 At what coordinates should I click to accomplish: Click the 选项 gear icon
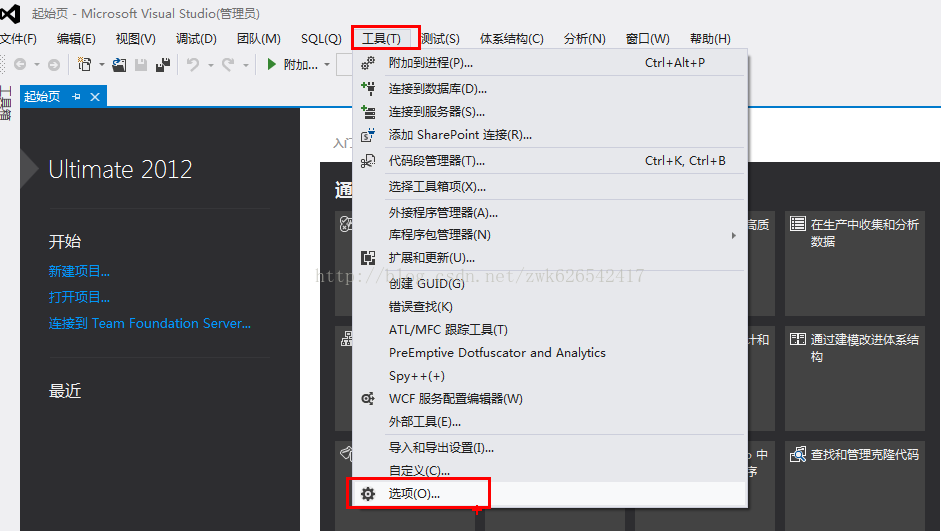coord(368,494)
